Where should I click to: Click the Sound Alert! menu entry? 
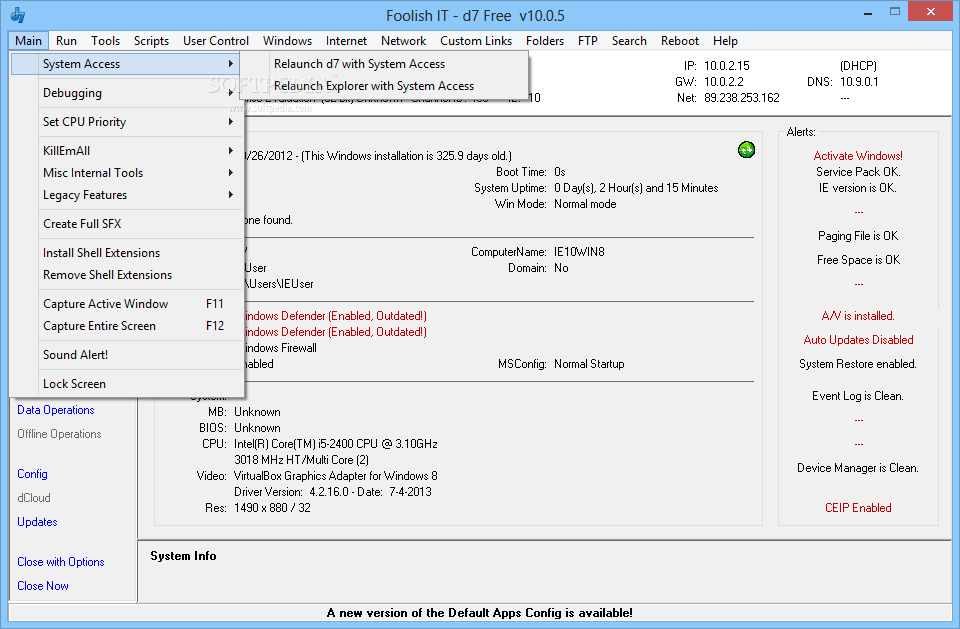127,355
